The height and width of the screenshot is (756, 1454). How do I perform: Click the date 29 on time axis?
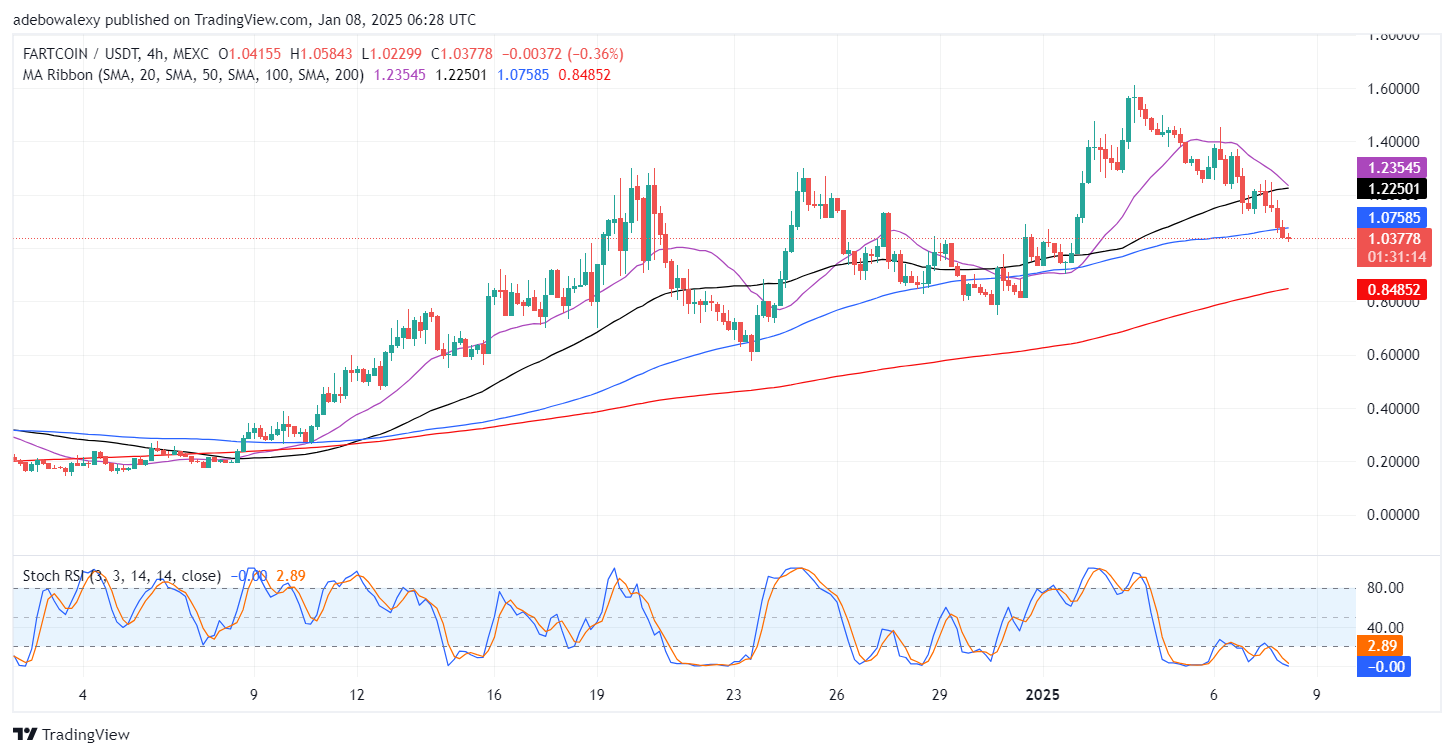point(939,695)
